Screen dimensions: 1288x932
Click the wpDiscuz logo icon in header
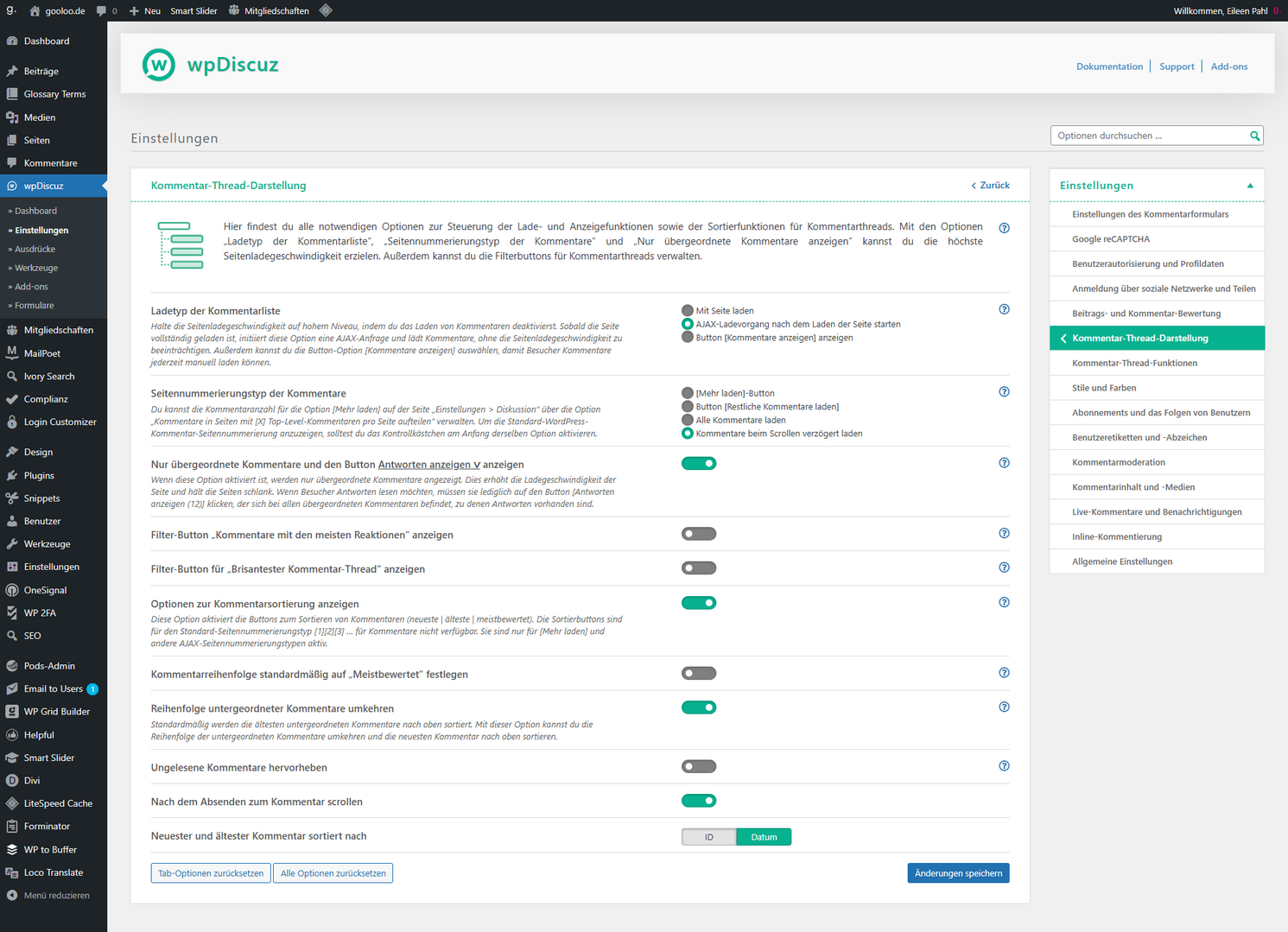click(x=159, y=65)
